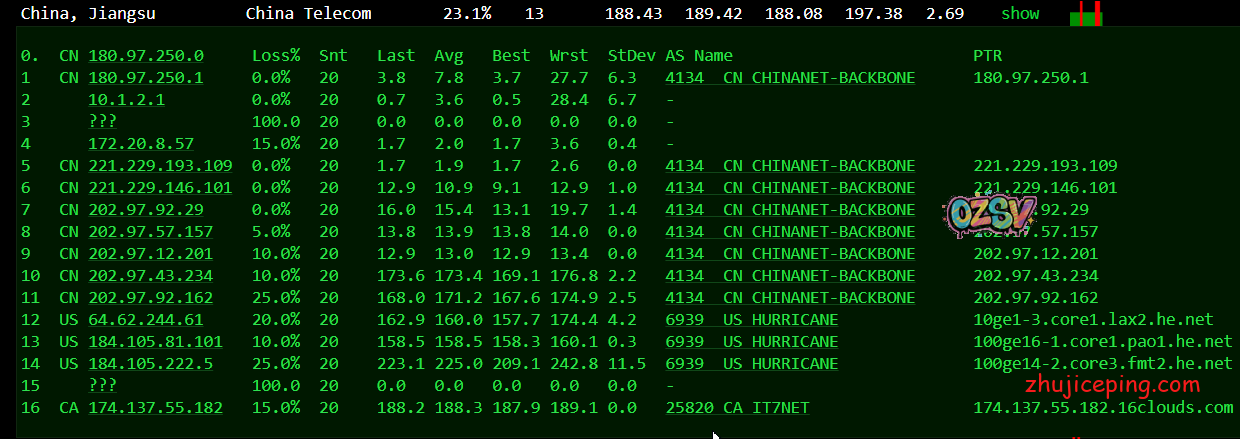Open hop 6 IP 221.229.146.101
This screenshot has height=439, width=1240.
tap(160, 188)
